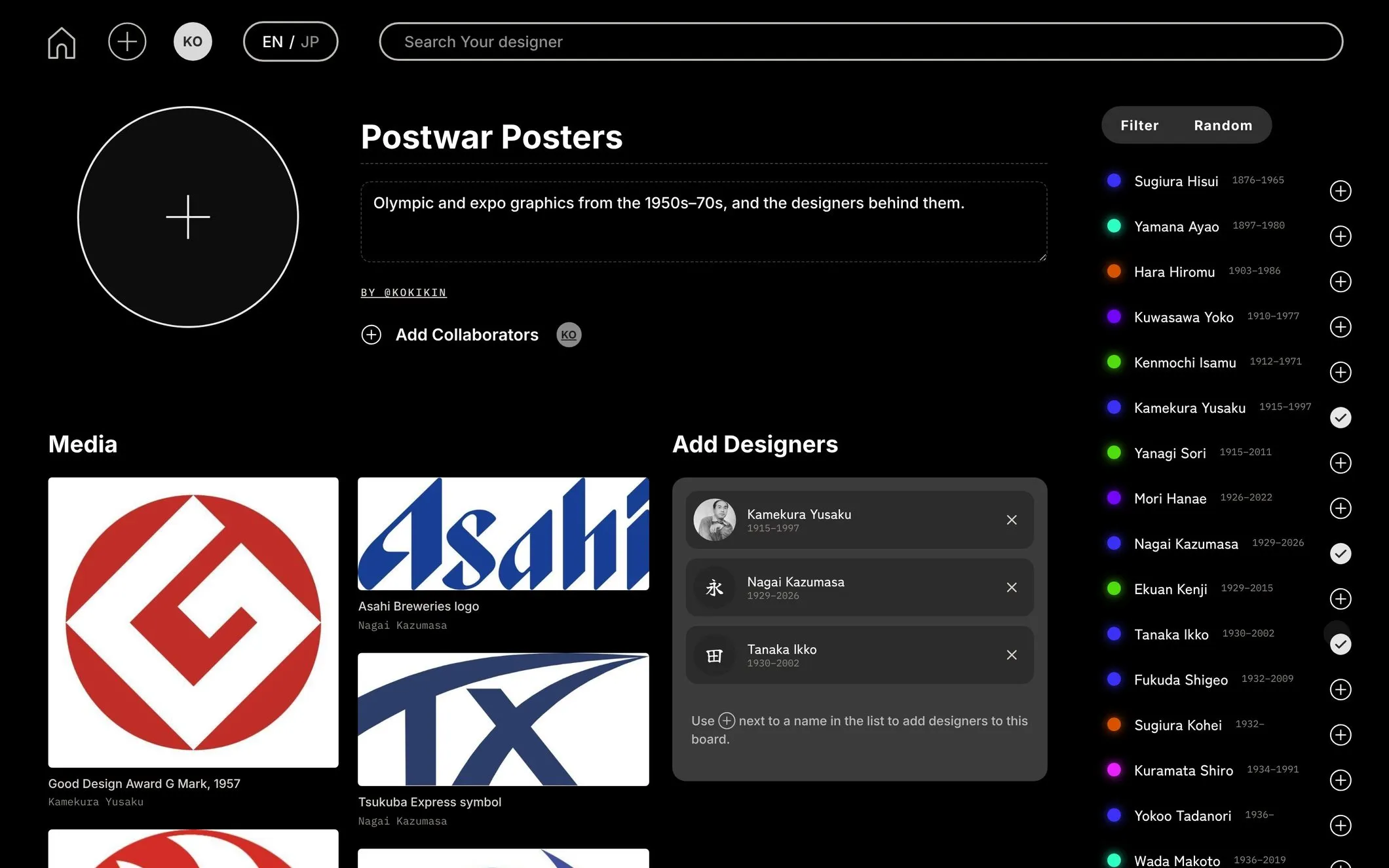Uncheck Kamekura Yusaku in the list
Screen dimensions: 1389x868
1341,417
